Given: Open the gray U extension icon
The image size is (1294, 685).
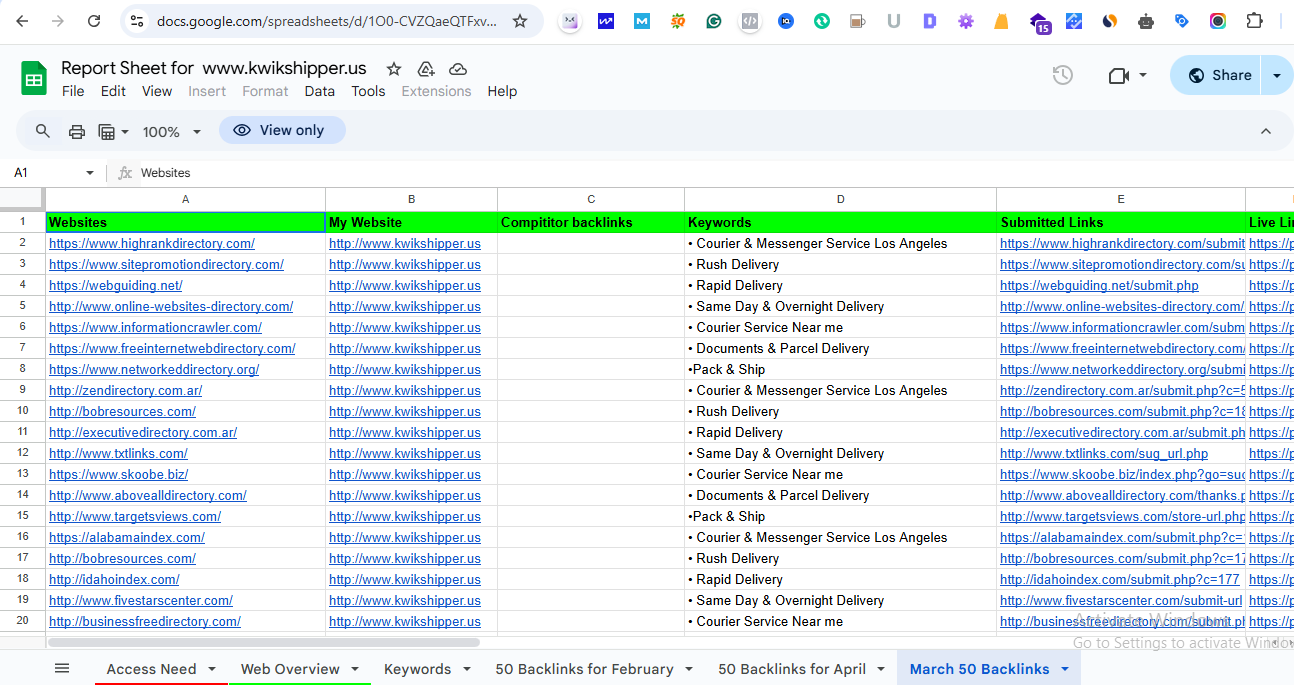Looking at the screenshot, I should tap(894, 20).
